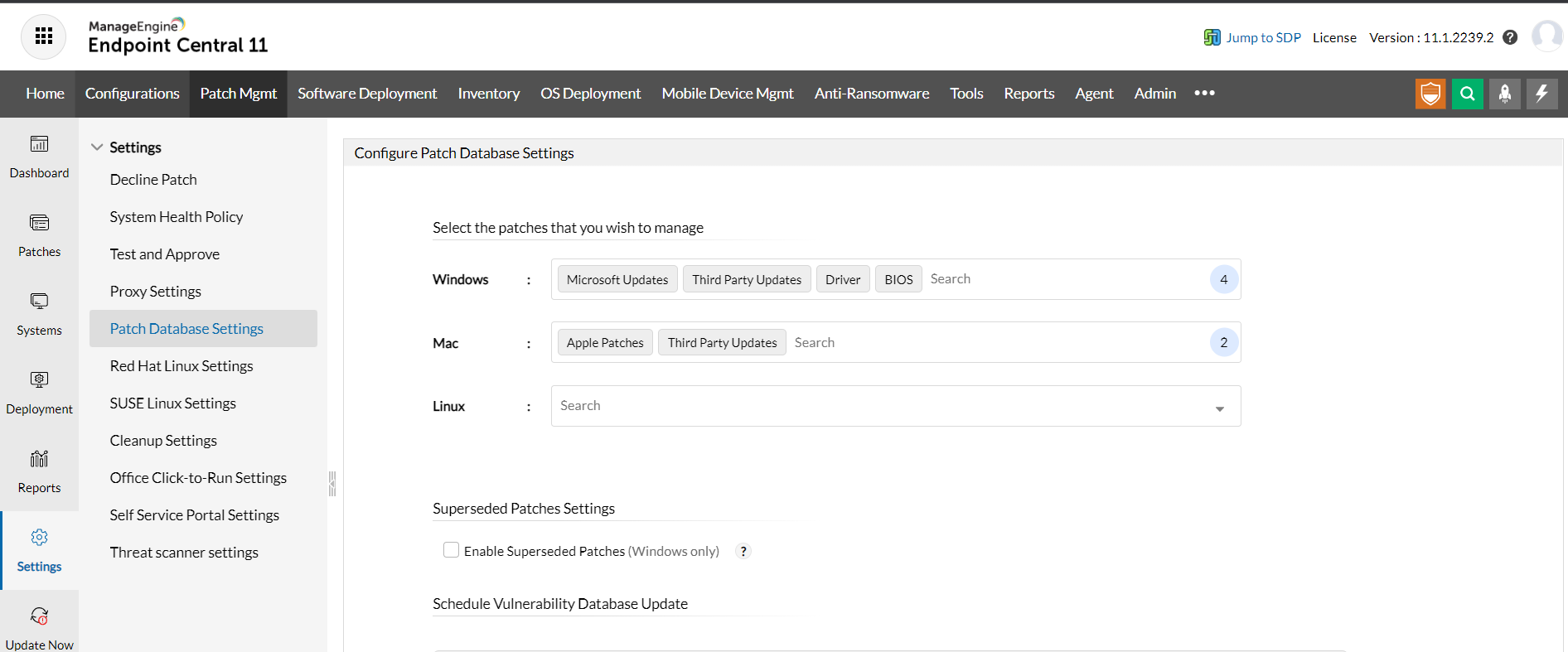Screen dimensions: 1568x652
Task: Click the rocket icon in navbar
Action: click(1504, 94)
